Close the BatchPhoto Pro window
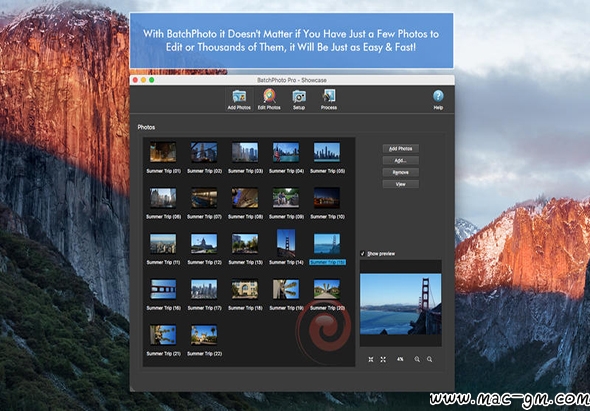590x411 pixels. click(135, 80)
